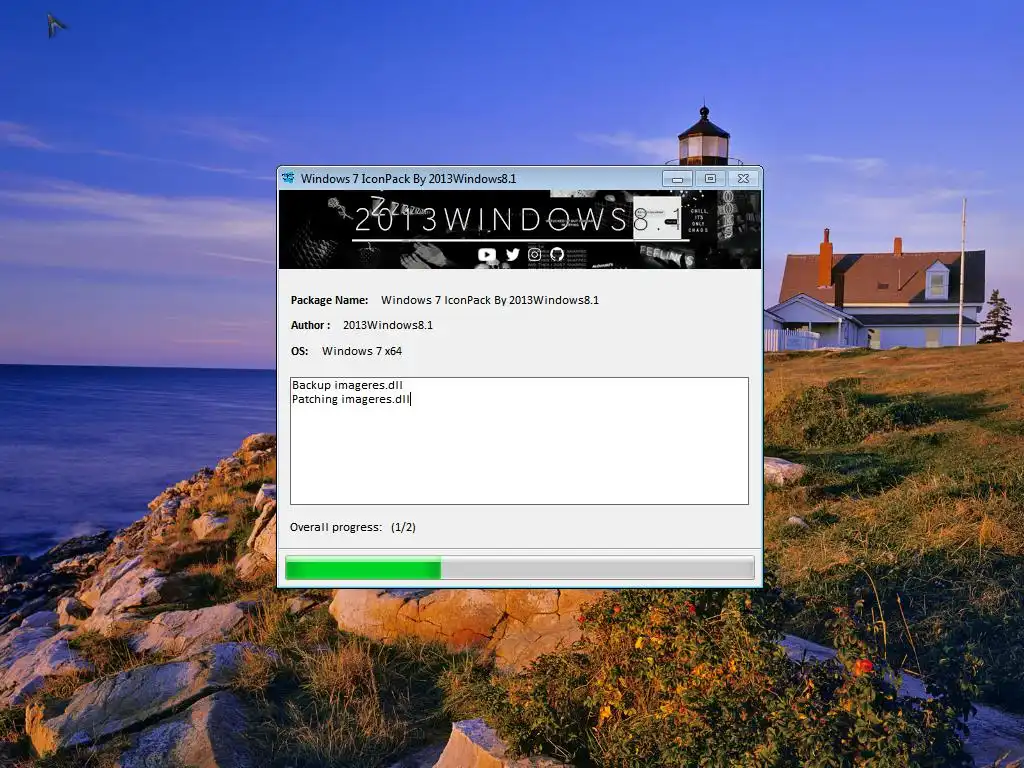1024x768 pixels.
Task: Click the "Windows 7 x64" OS value
Action: click(x=362, y=351)
